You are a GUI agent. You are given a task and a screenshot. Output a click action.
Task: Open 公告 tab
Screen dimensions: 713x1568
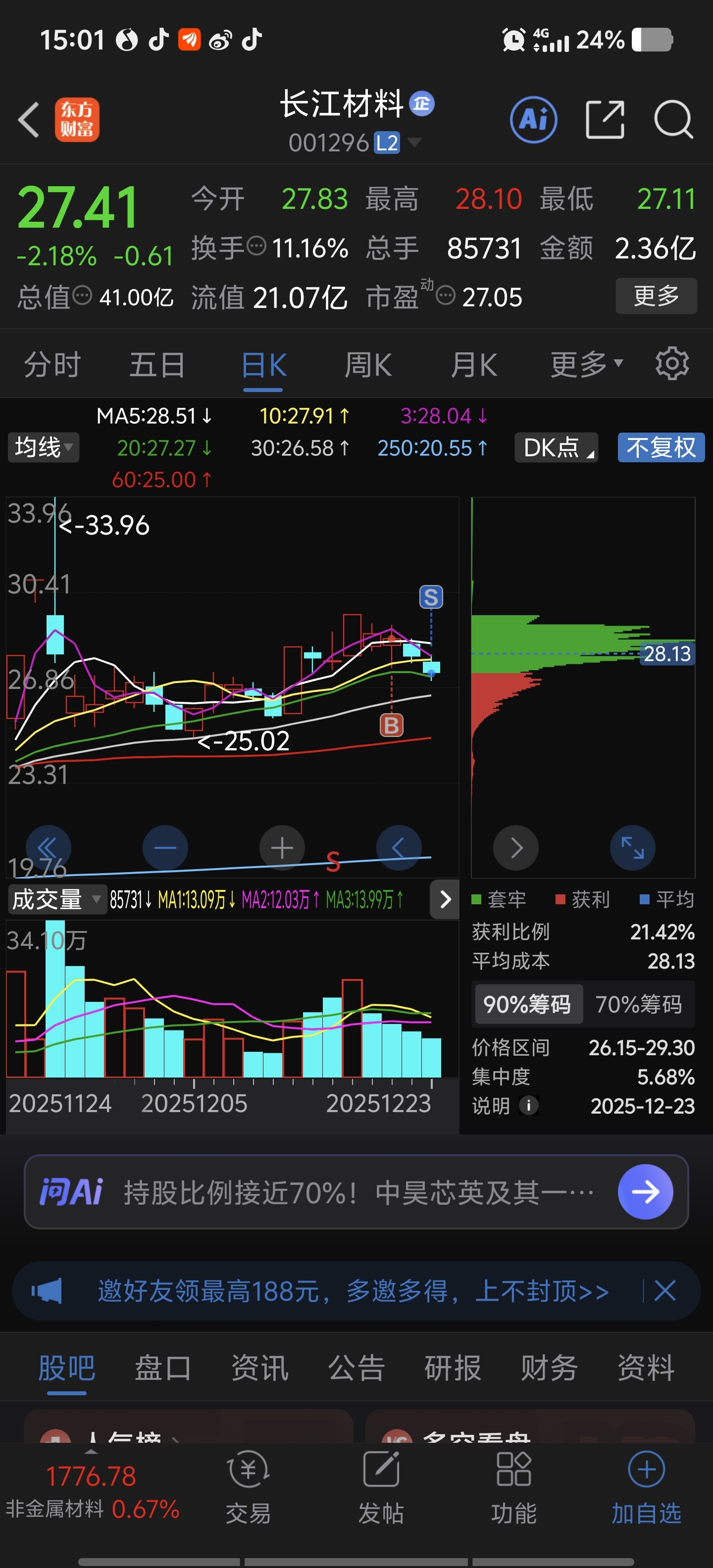pyautogui.click(x=356, y=1368)
